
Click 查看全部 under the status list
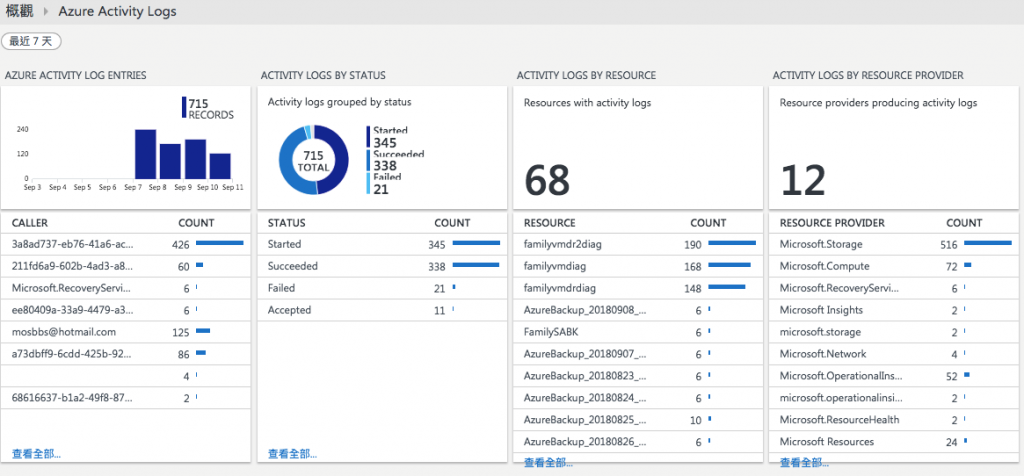[x=293, y=454]
